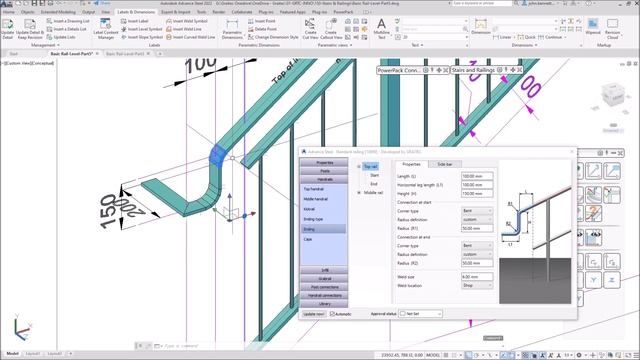Click Insert Weld Line tool
640x360 pixels.
pyautogui.click(x=184, y=29)
